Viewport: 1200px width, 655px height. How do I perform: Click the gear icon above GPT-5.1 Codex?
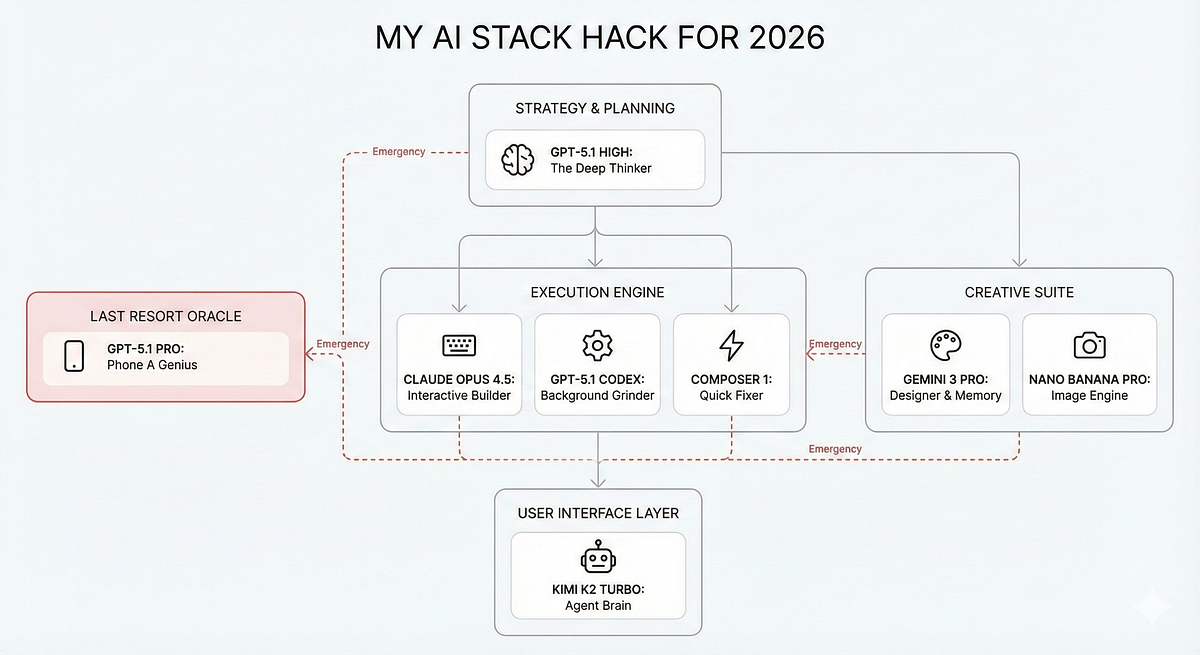[597, 345]
